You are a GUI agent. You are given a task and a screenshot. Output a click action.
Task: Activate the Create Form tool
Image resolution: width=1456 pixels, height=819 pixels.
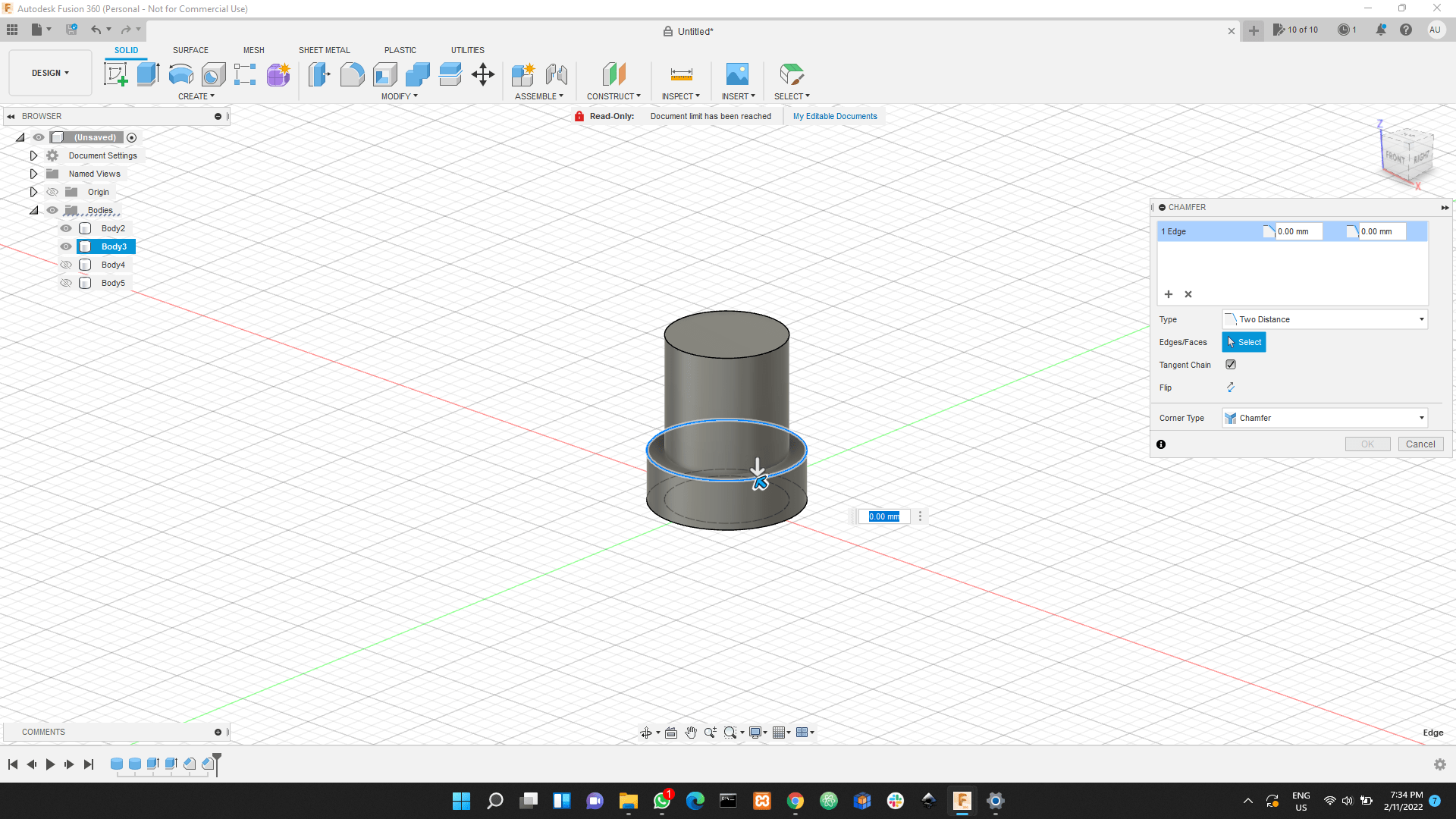pos(278,74)
